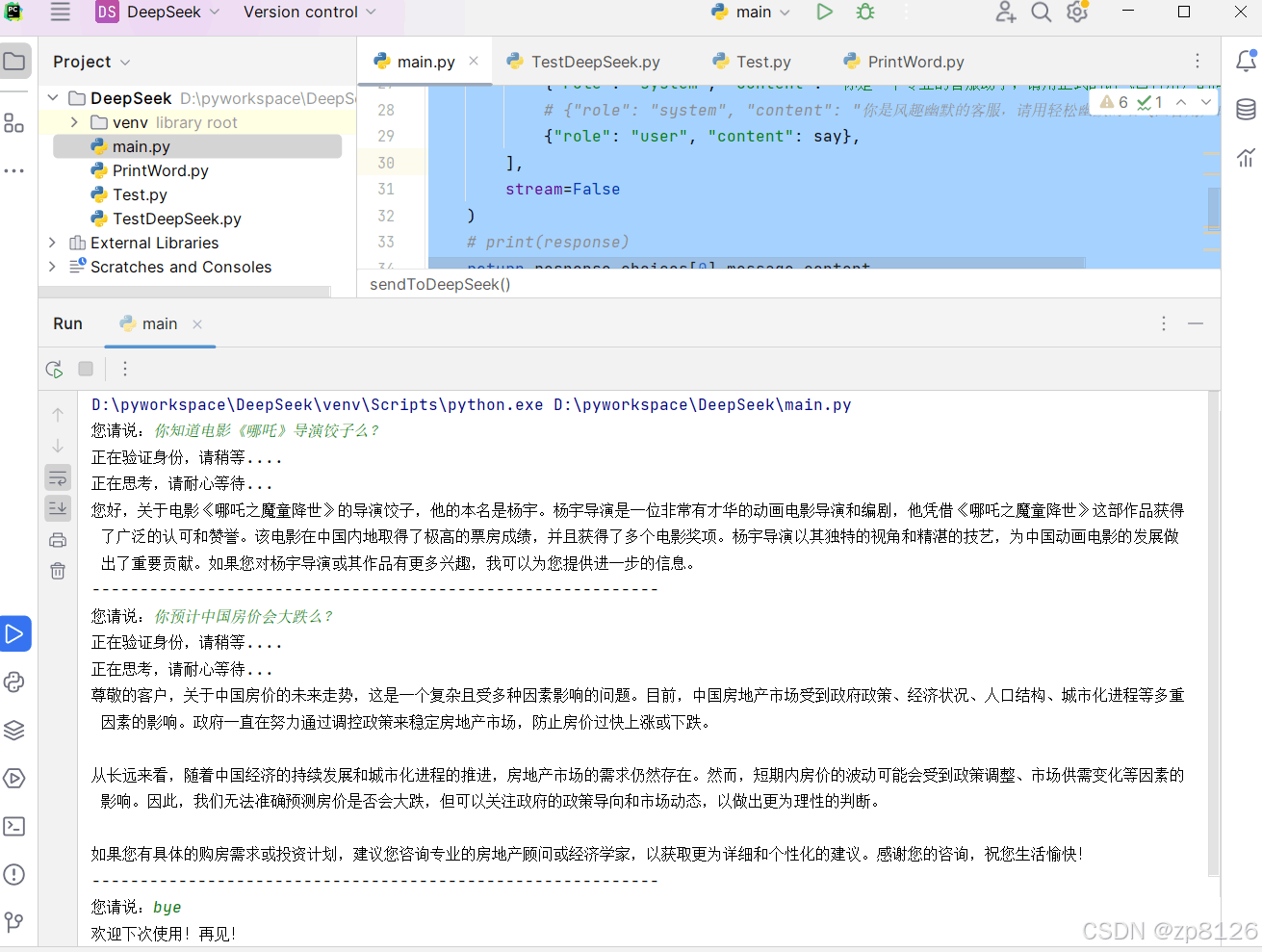The image size is (1262, 952).
Task: Clear all console output trash icon
Action: (58, 571)
